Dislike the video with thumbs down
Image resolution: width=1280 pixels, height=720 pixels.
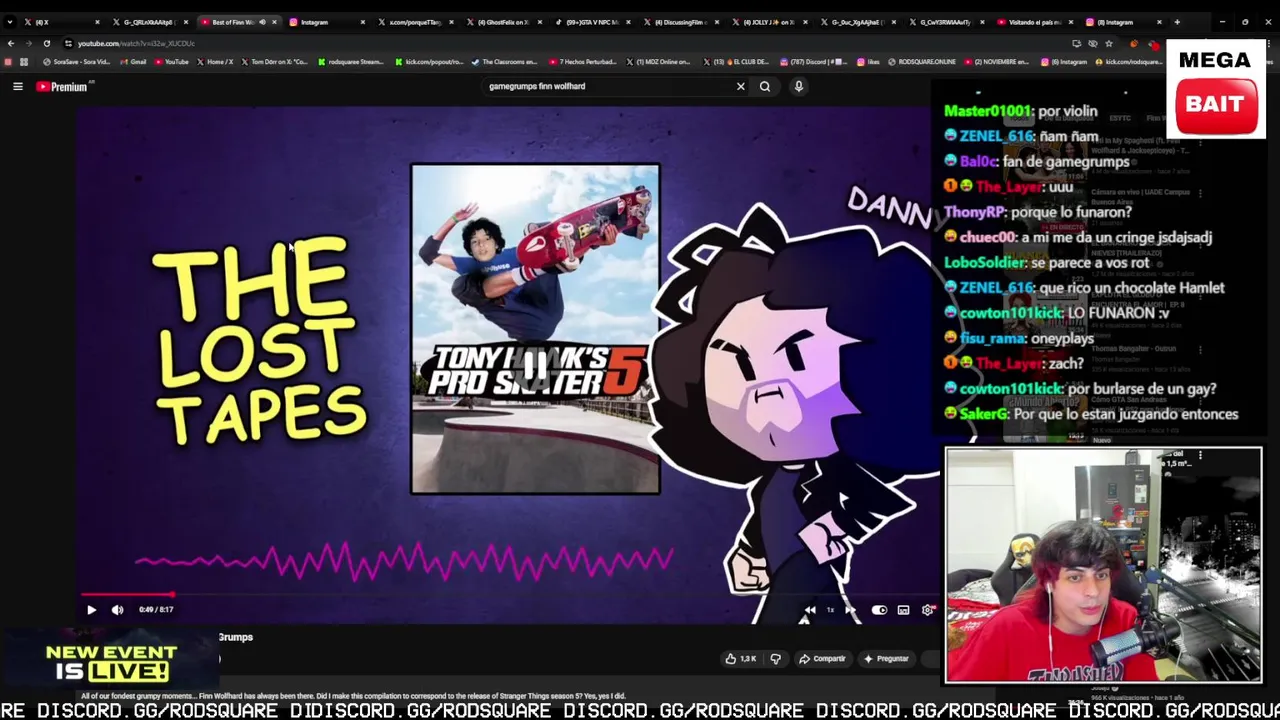[x=775, y=659]
